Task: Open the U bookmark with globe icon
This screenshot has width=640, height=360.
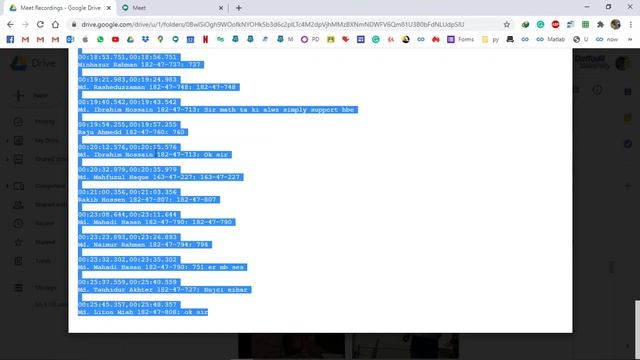Action: click(x=581, y=39)
